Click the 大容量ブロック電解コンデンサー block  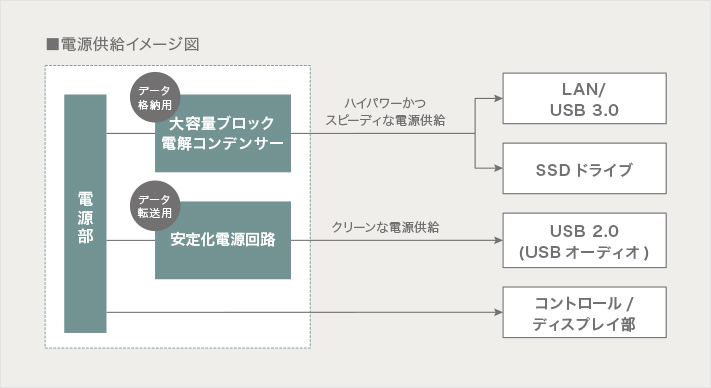click(223, 133)
